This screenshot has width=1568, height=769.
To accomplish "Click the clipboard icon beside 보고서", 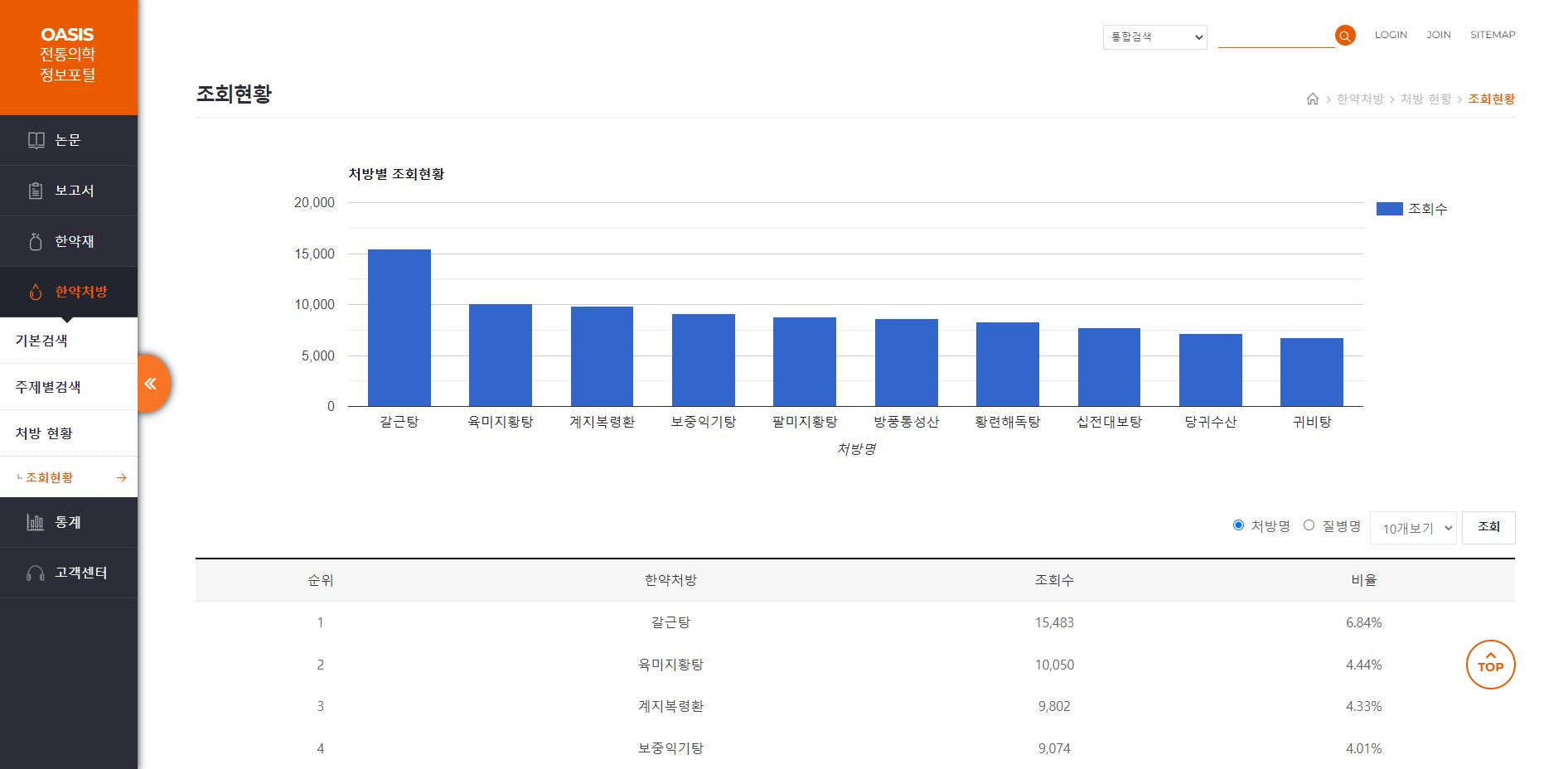I will [x=36, y=191].
